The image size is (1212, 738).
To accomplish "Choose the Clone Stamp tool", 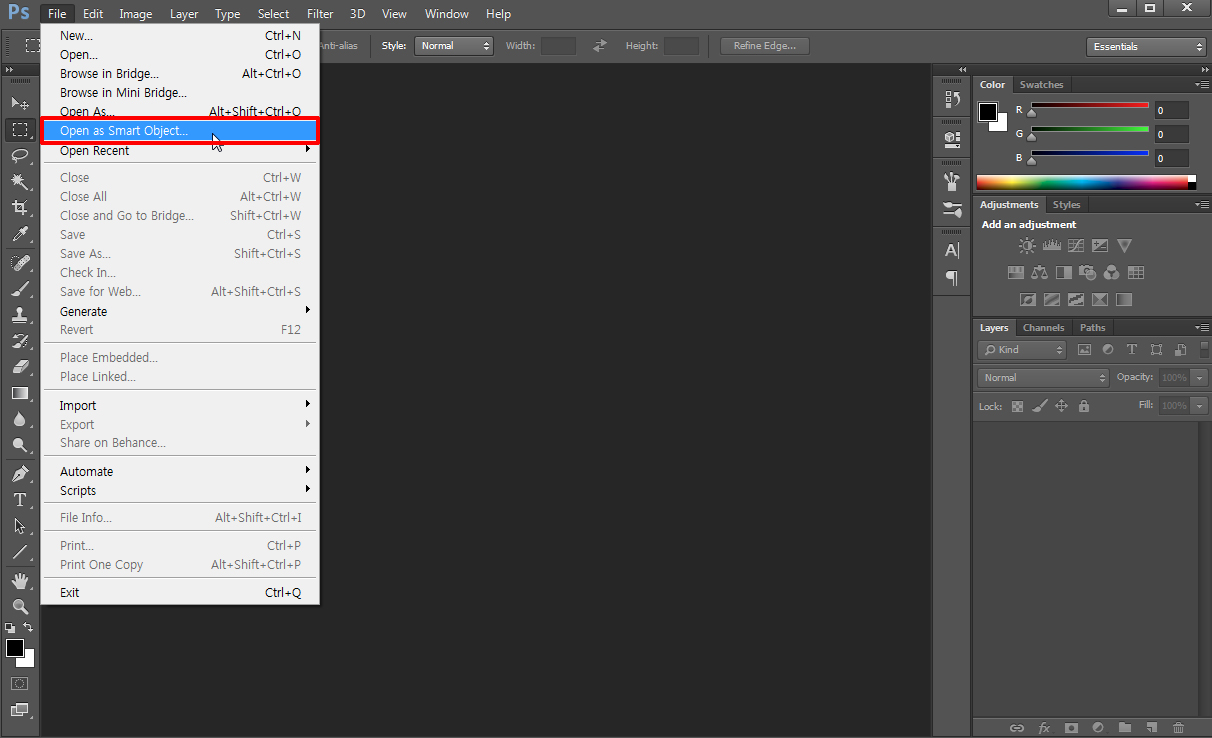I will pos(19,314).
